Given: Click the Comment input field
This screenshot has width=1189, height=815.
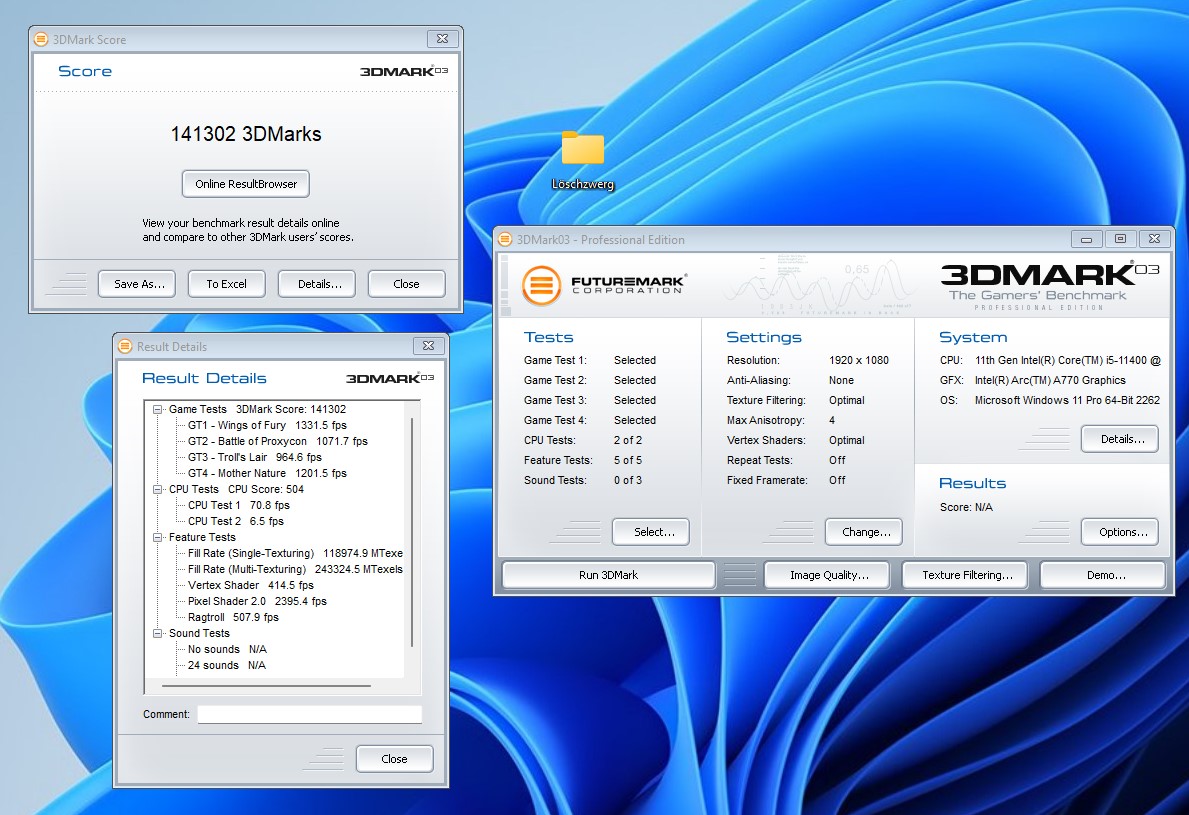Looking at the screenshot, I should [309, 714].
